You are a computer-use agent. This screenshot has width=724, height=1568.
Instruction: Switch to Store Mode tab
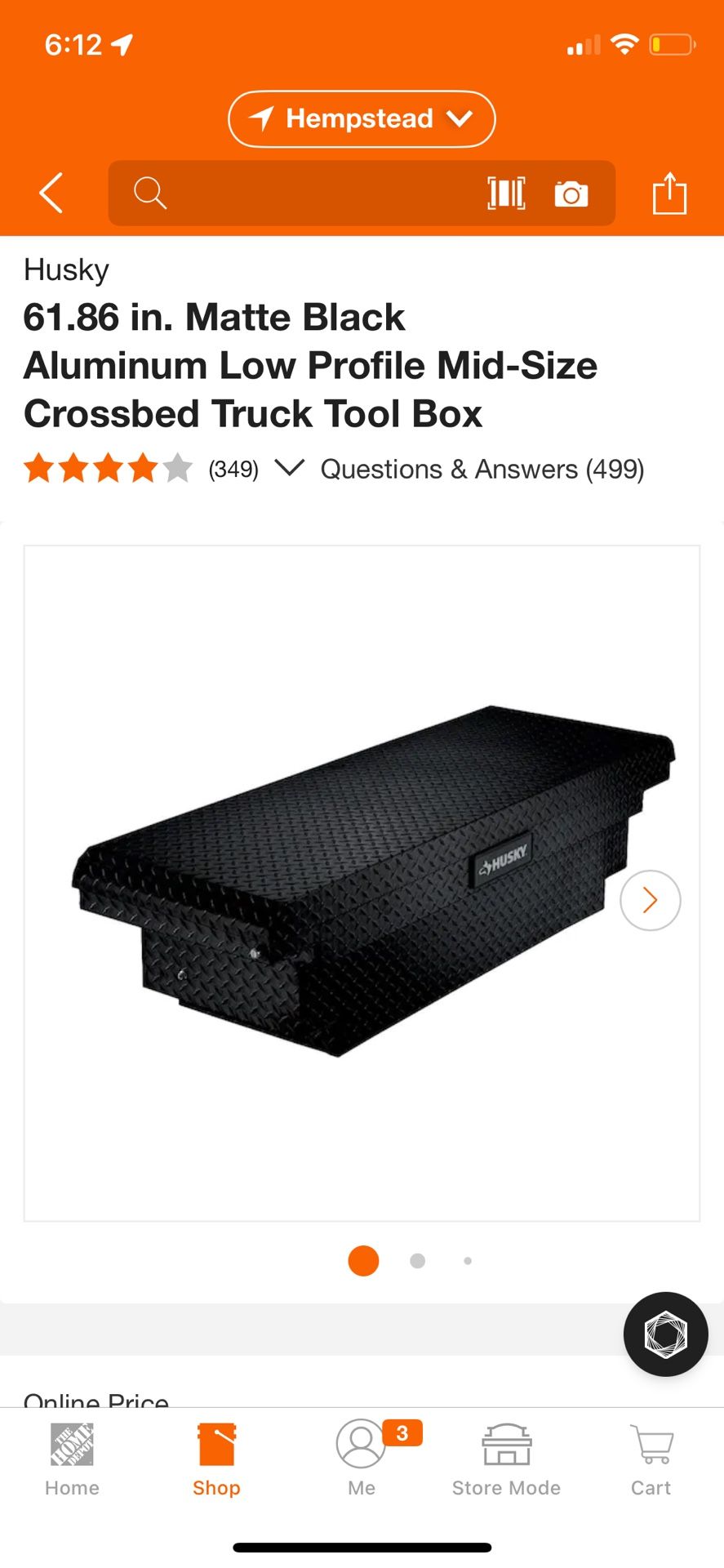click(506, 1461)
